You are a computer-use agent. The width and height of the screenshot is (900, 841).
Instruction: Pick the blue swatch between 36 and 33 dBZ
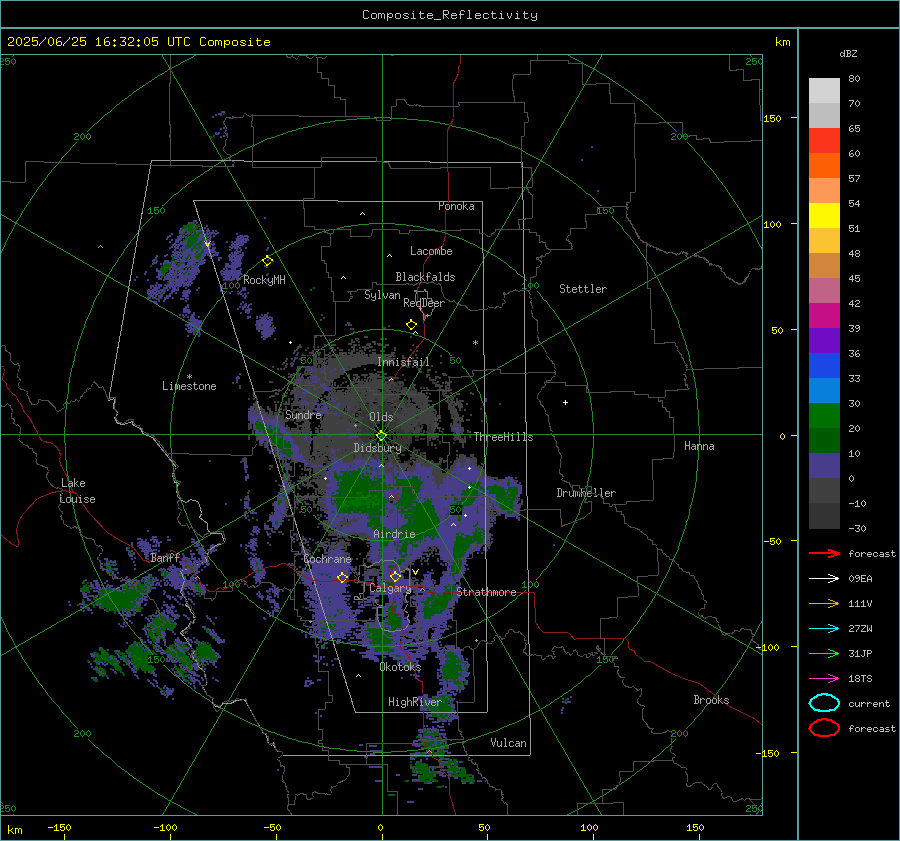point(824,366)
